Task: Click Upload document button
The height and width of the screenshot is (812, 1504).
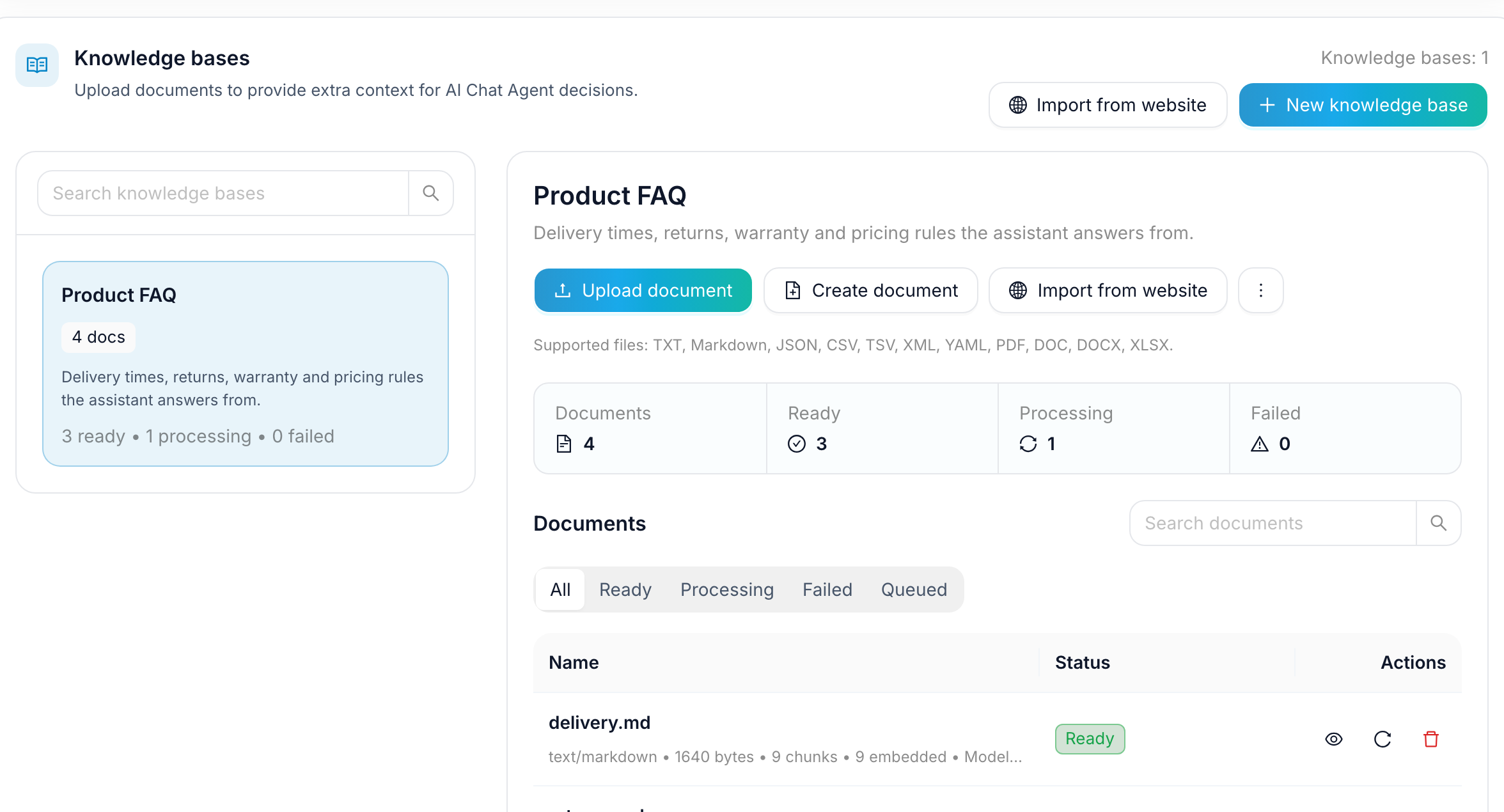Action: coord(643,290)
